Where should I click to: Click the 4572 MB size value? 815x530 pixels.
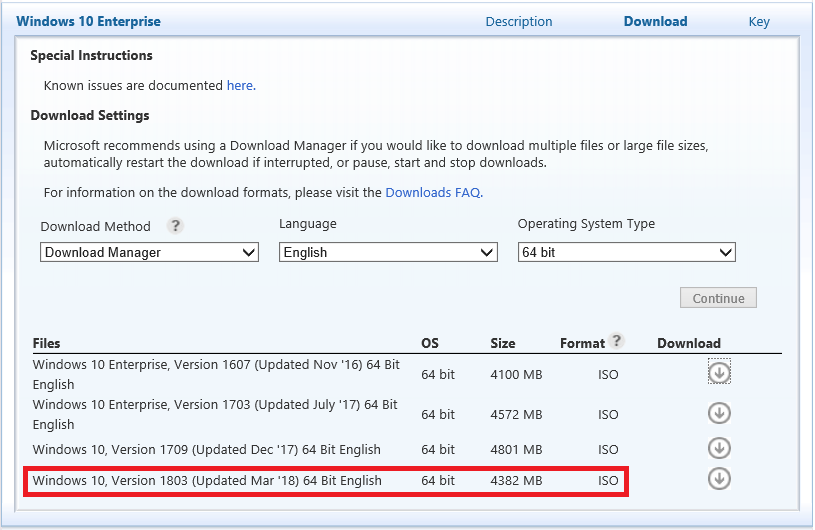516,415
